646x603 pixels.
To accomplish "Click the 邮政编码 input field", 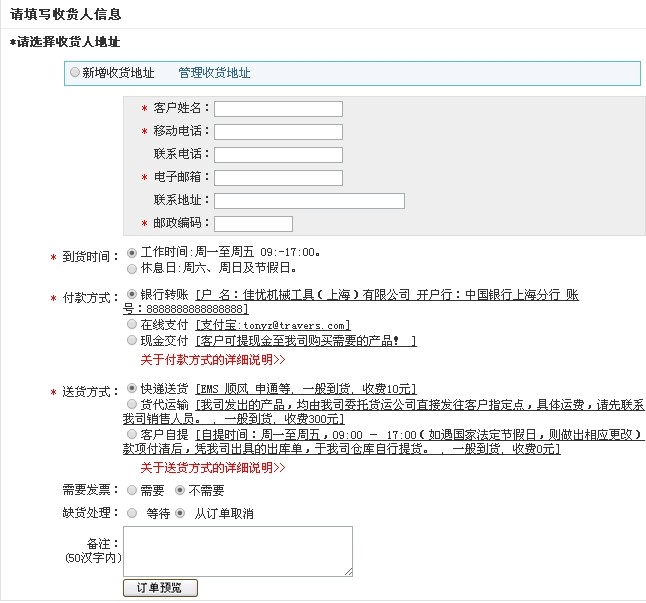I will (x=253, y=224).
